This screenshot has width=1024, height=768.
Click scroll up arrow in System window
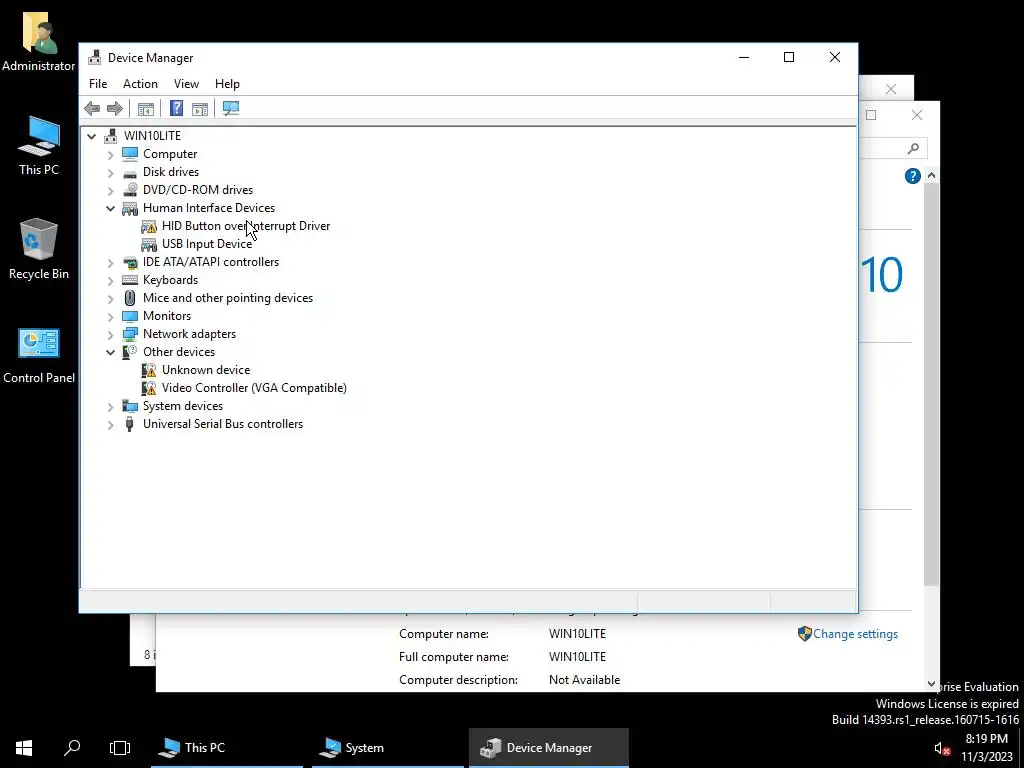pos(931,176)
